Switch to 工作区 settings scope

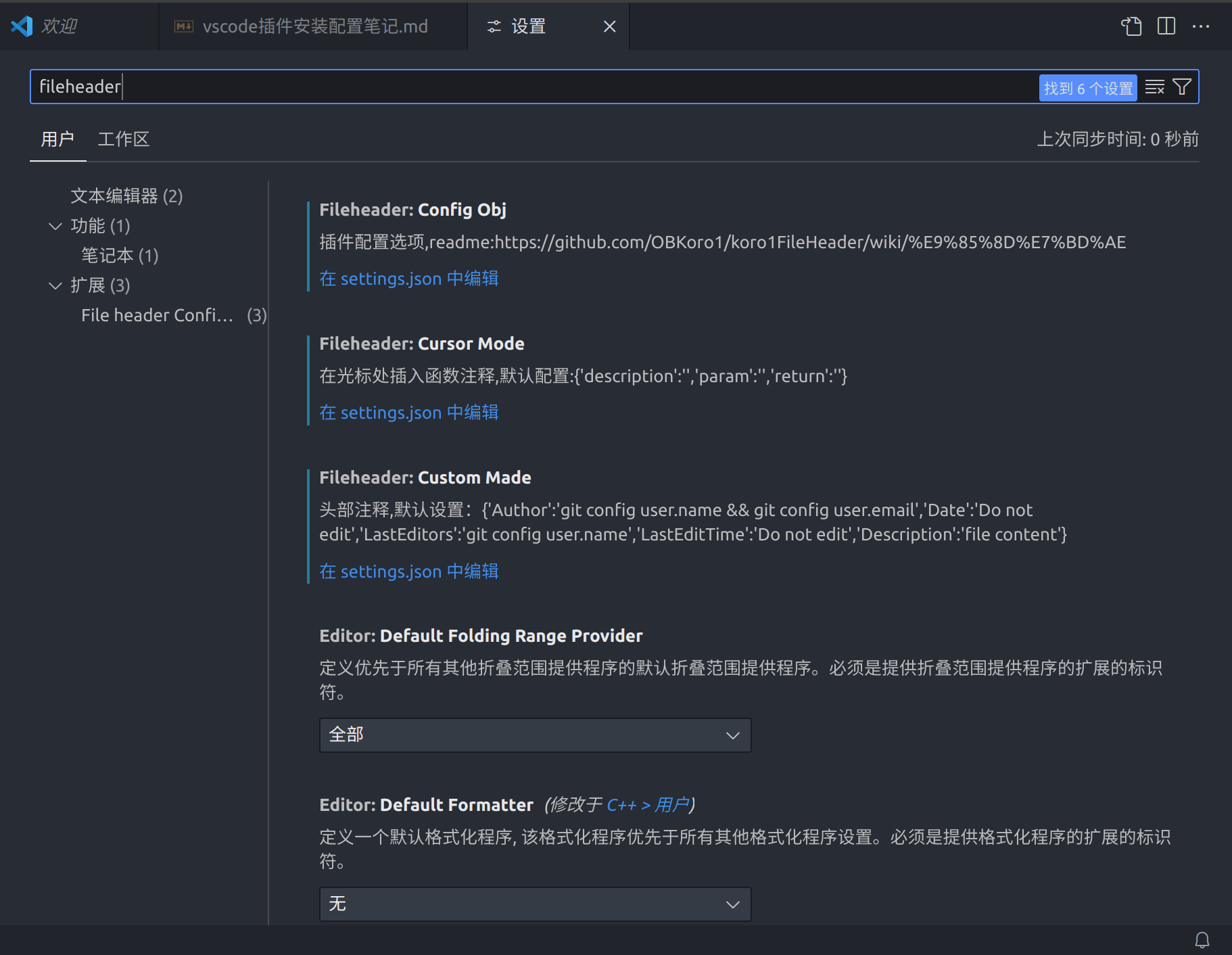[123, 139]
